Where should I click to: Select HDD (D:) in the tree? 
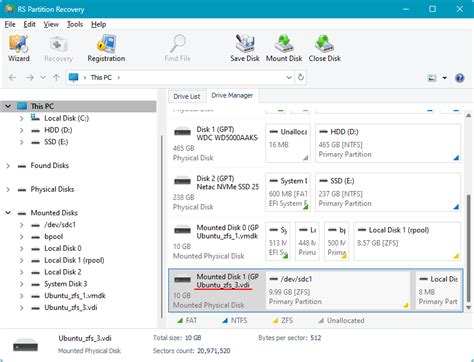click(58, 130)
